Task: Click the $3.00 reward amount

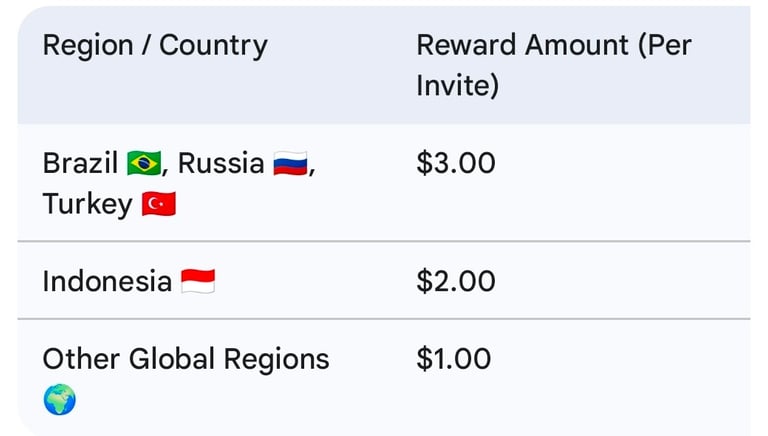Action: [455, 163]
